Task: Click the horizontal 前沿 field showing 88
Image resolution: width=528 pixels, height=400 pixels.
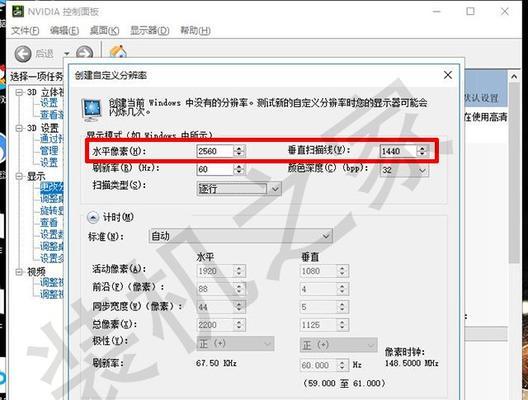Action: [214, 289]
